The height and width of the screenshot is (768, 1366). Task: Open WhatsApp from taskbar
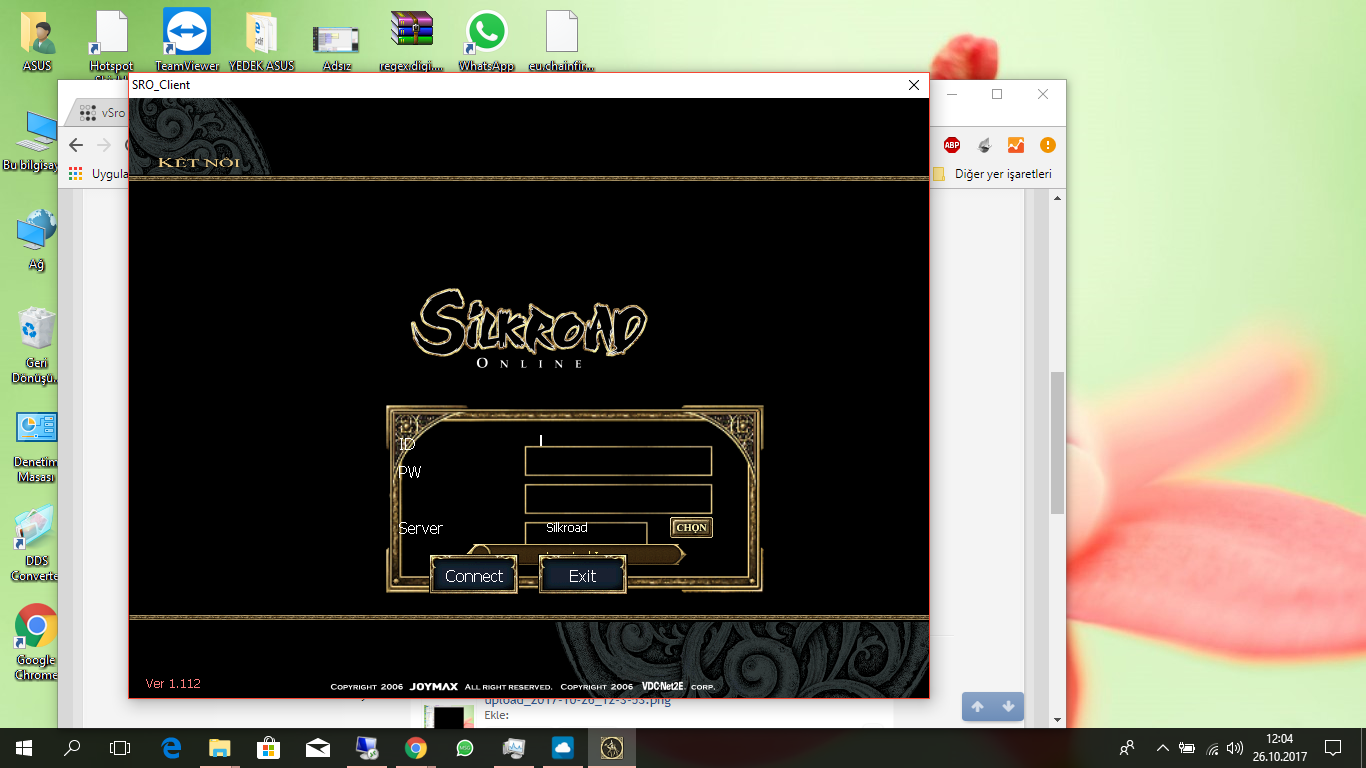pos(465,747)
